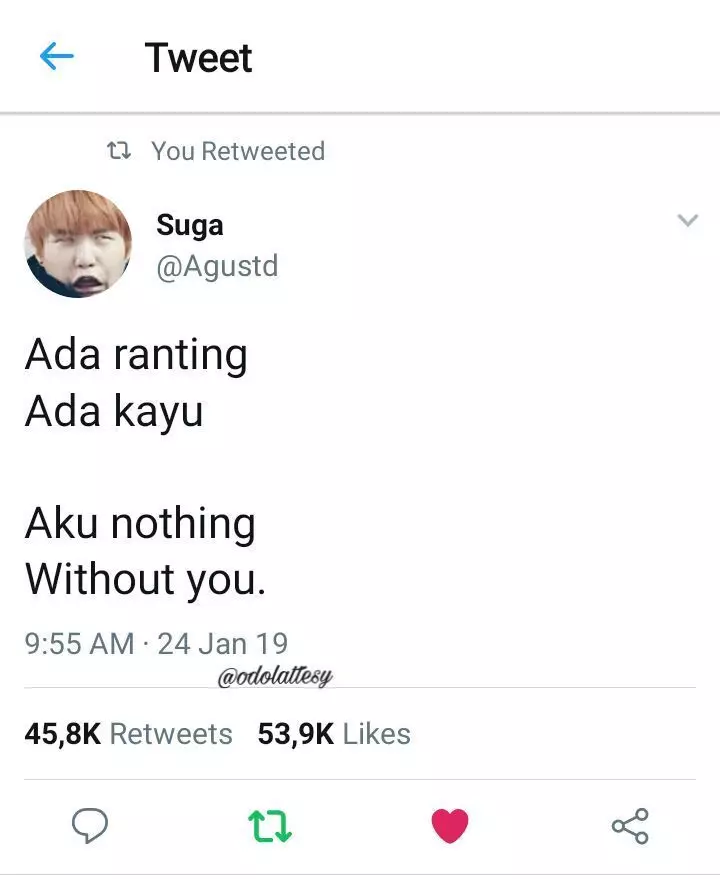The height and width of the screenshot is (879, 720).
Task: Click the 9:55 AM timestamp
Action: pyautogui.click(x=80, y=644)
